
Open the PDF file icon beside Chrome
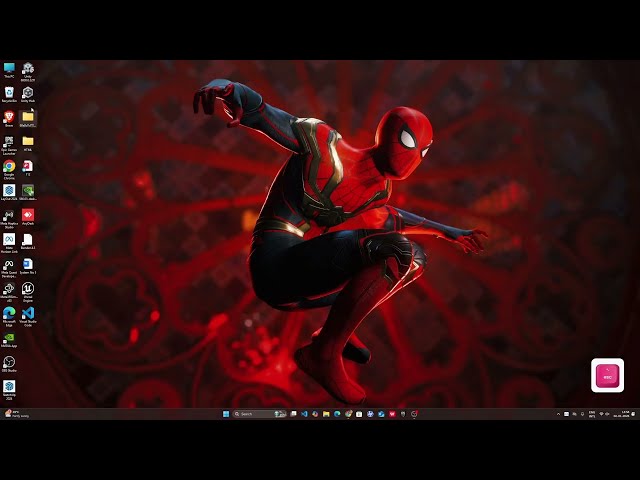[28, 168]
